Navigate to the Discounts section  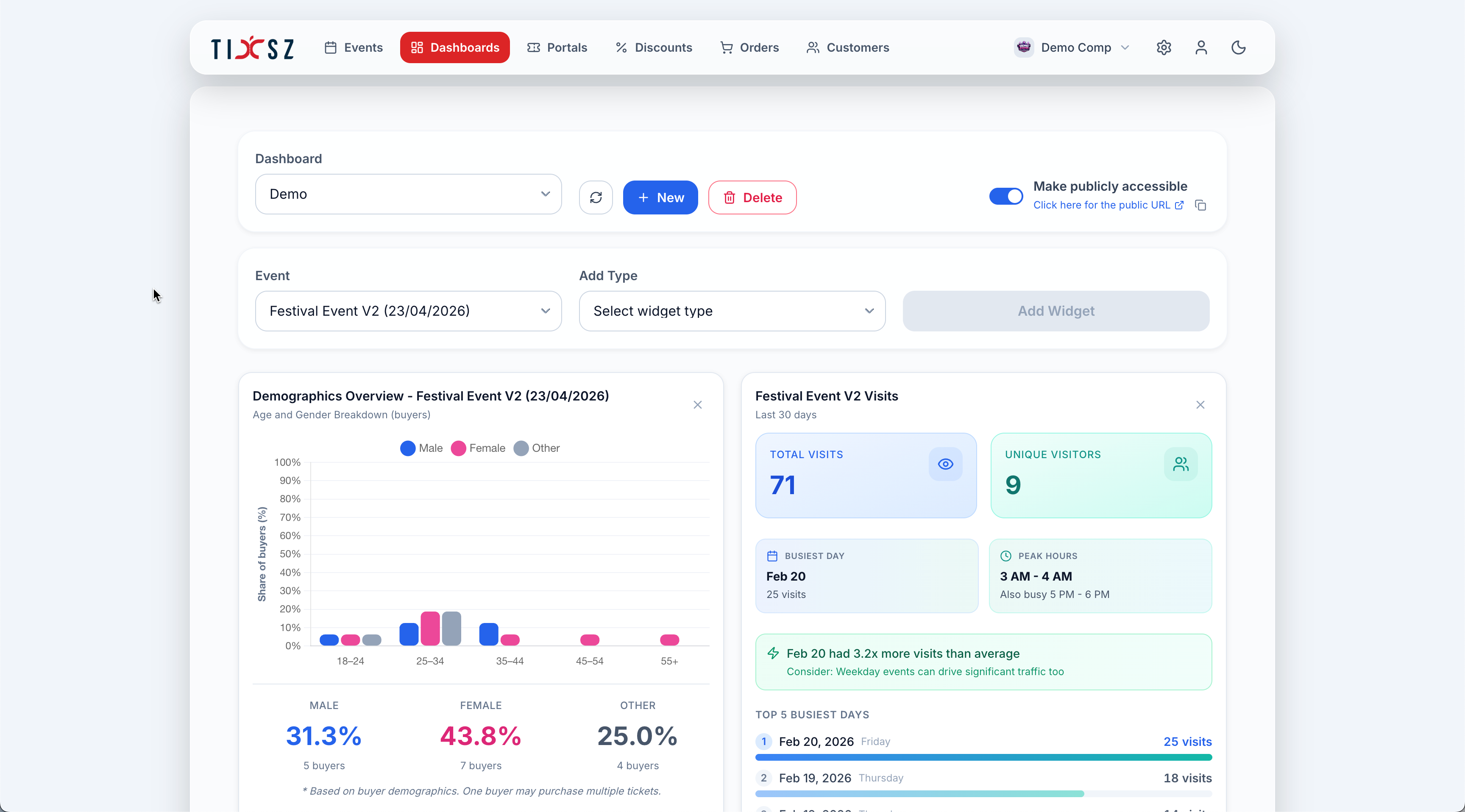(x=653, y=47)
